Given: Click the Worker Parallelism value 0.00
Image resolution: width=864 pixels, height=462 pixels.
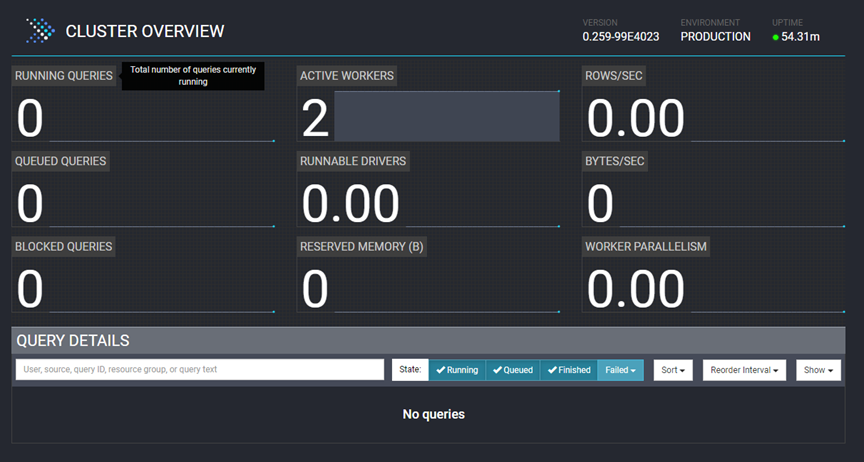Looking at the screenshot, I should [635, 289].
